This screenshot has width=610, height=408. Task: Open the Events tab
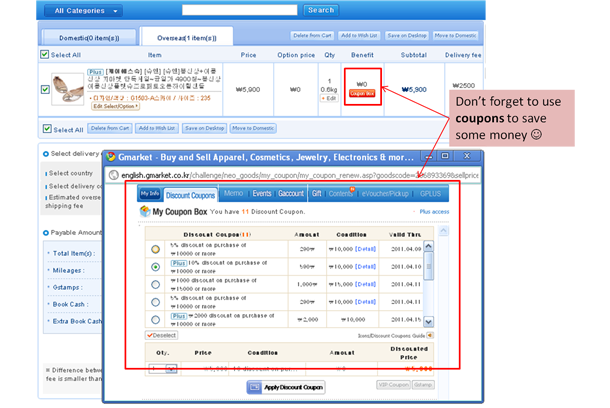(x=262, y=193)
